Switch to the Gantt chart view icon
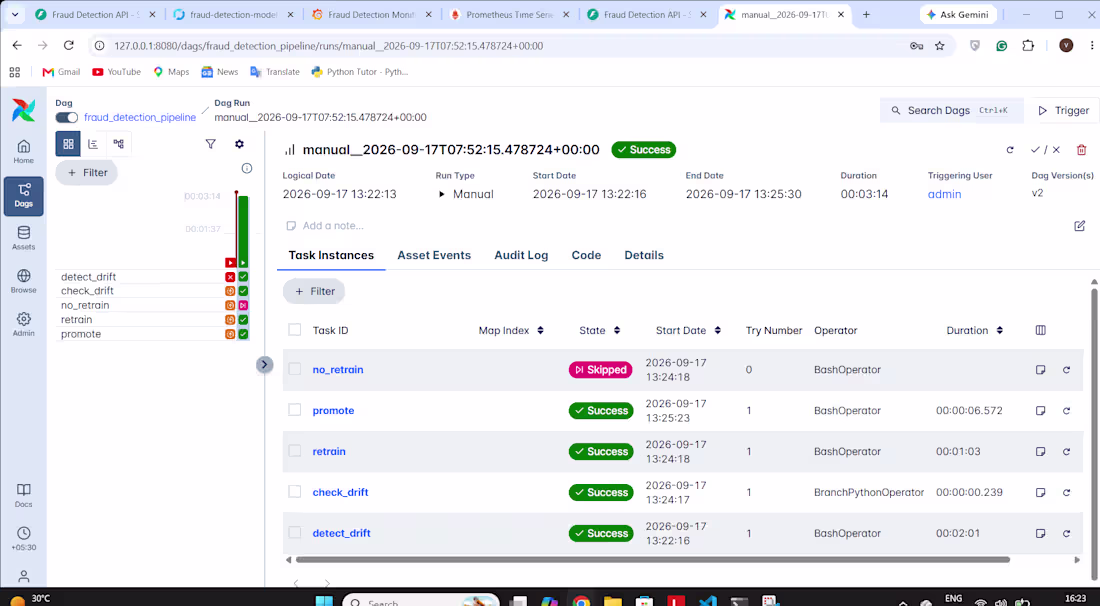Screen dimensions: 1100x606 [x=93, y=144]
